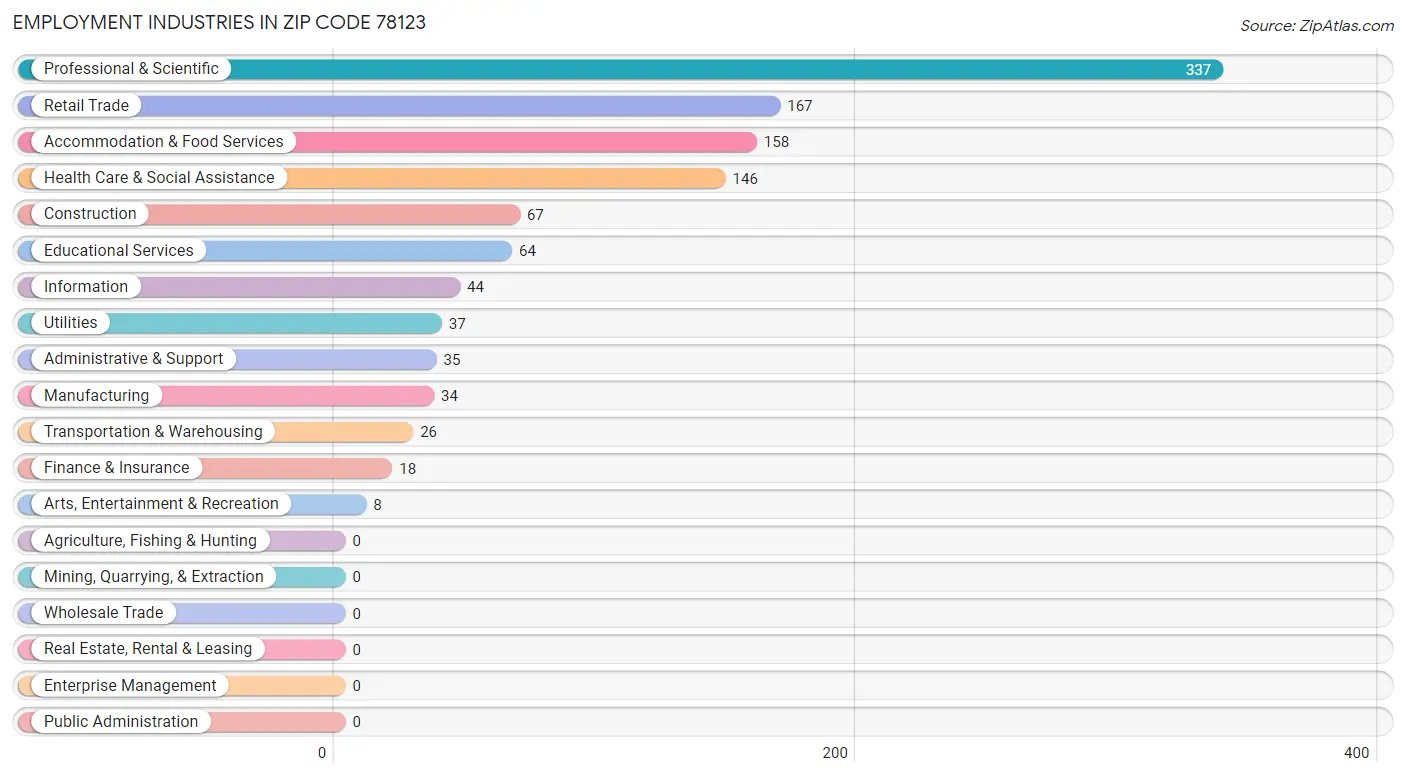Click the pink Accommodation & Food Services bar
1406x777 pixels.
387,142
